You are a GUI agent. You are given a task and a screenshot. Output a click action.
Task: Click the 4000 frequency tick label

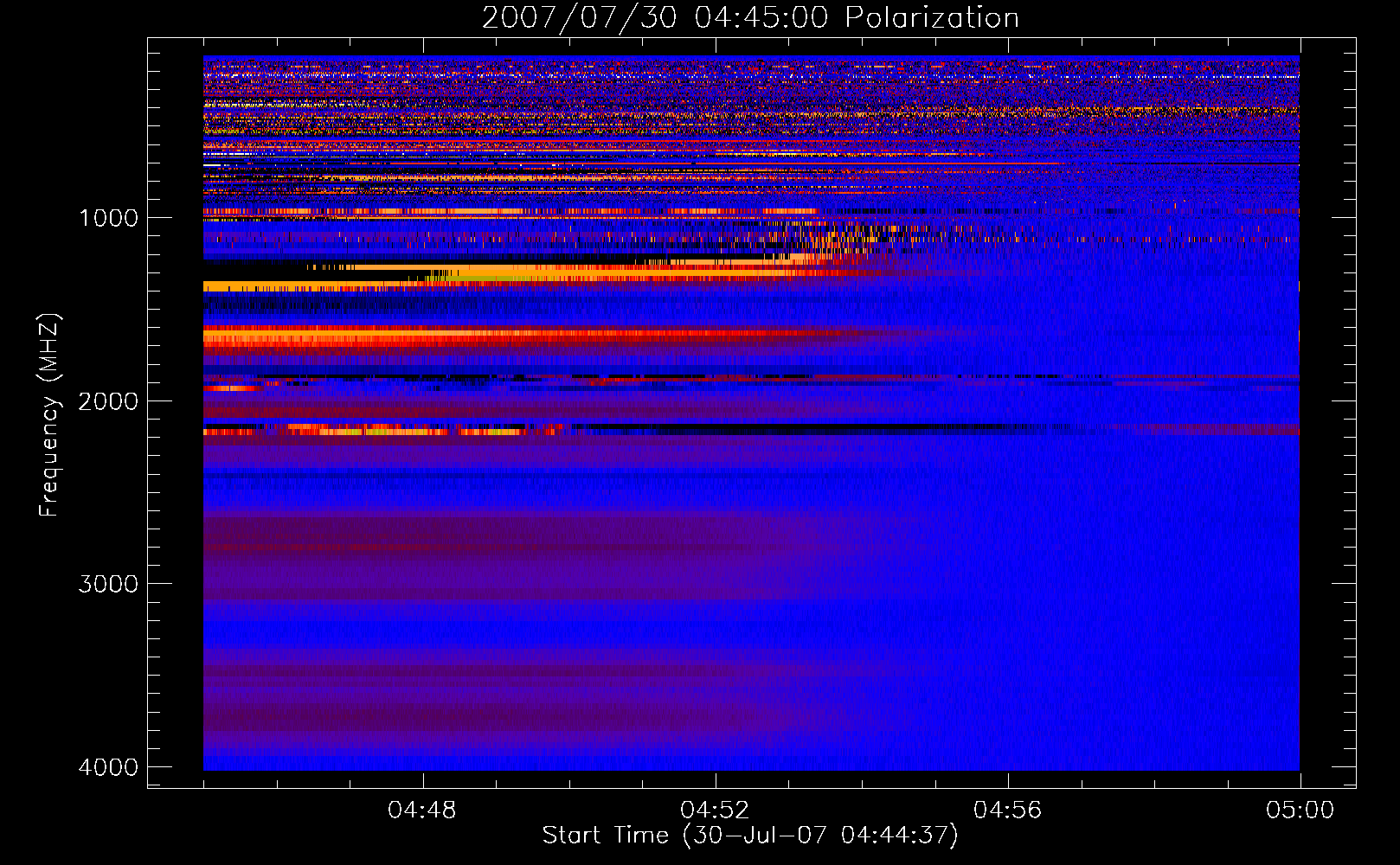click(109, 767)
